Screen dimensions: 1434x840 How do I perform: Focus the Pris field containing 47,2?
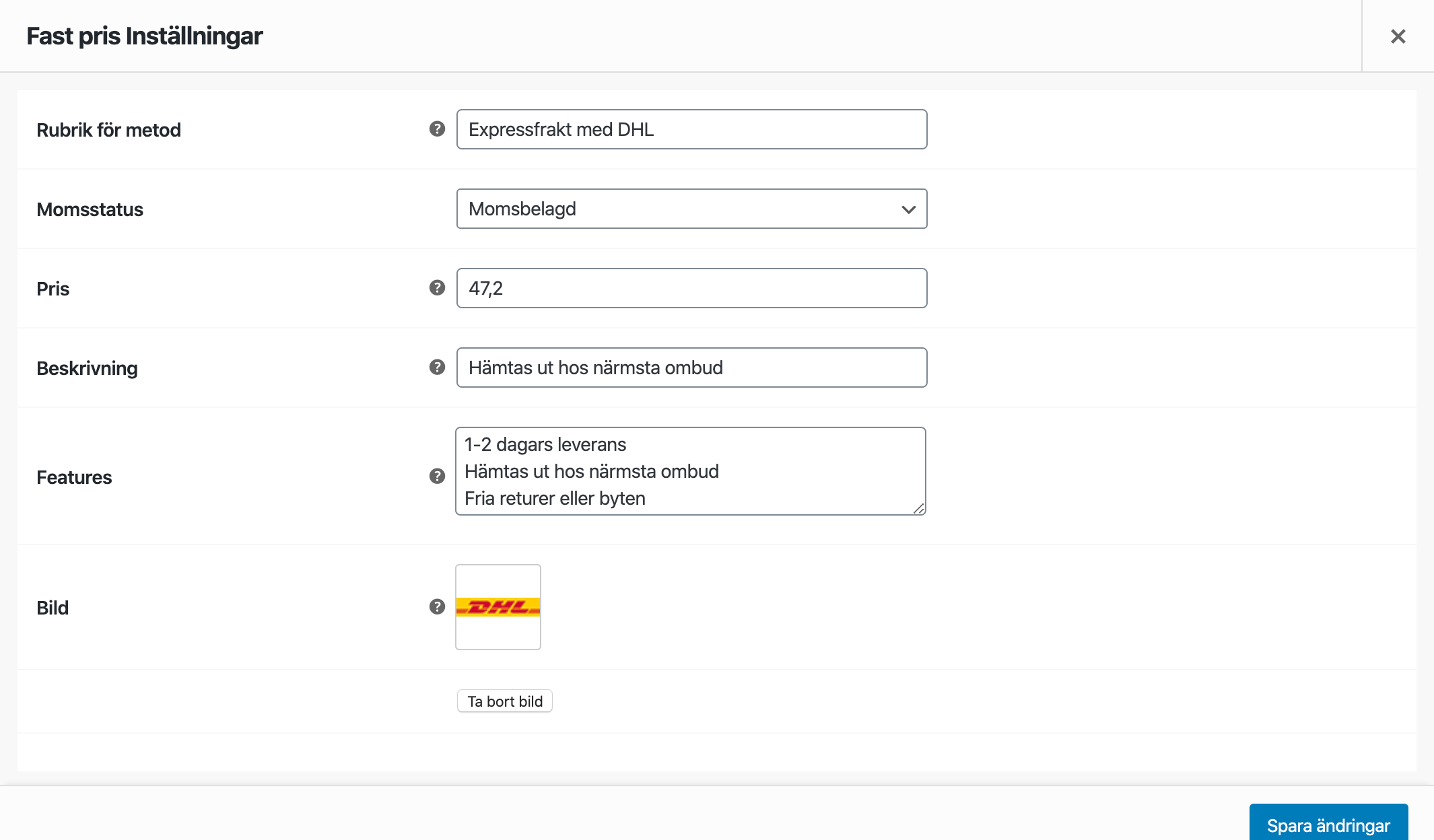click(691, 288)
